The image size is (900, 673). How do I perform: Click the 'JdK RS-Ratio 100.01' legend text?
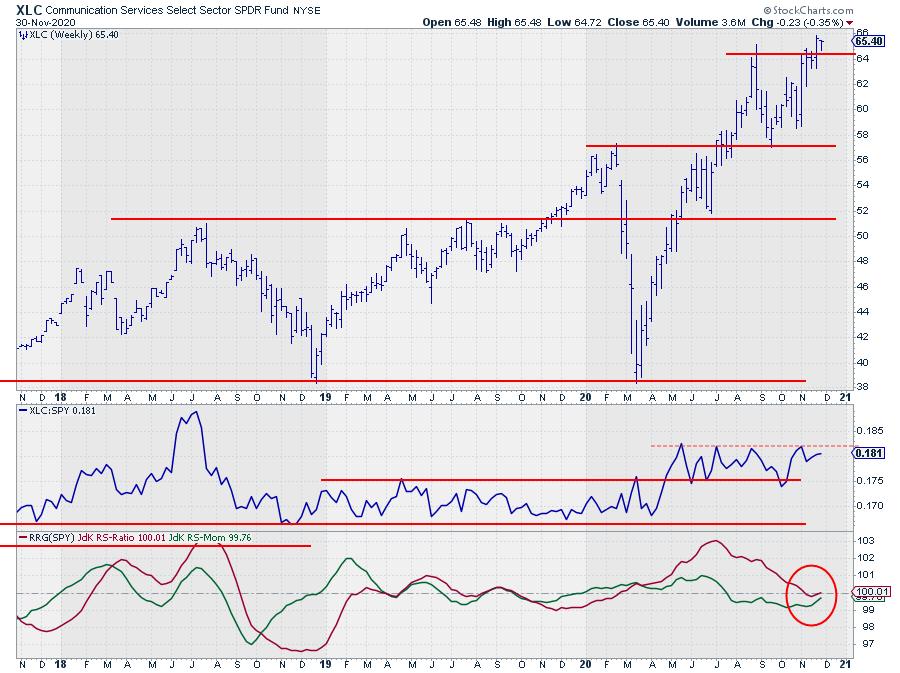click(x=122, y=538)
